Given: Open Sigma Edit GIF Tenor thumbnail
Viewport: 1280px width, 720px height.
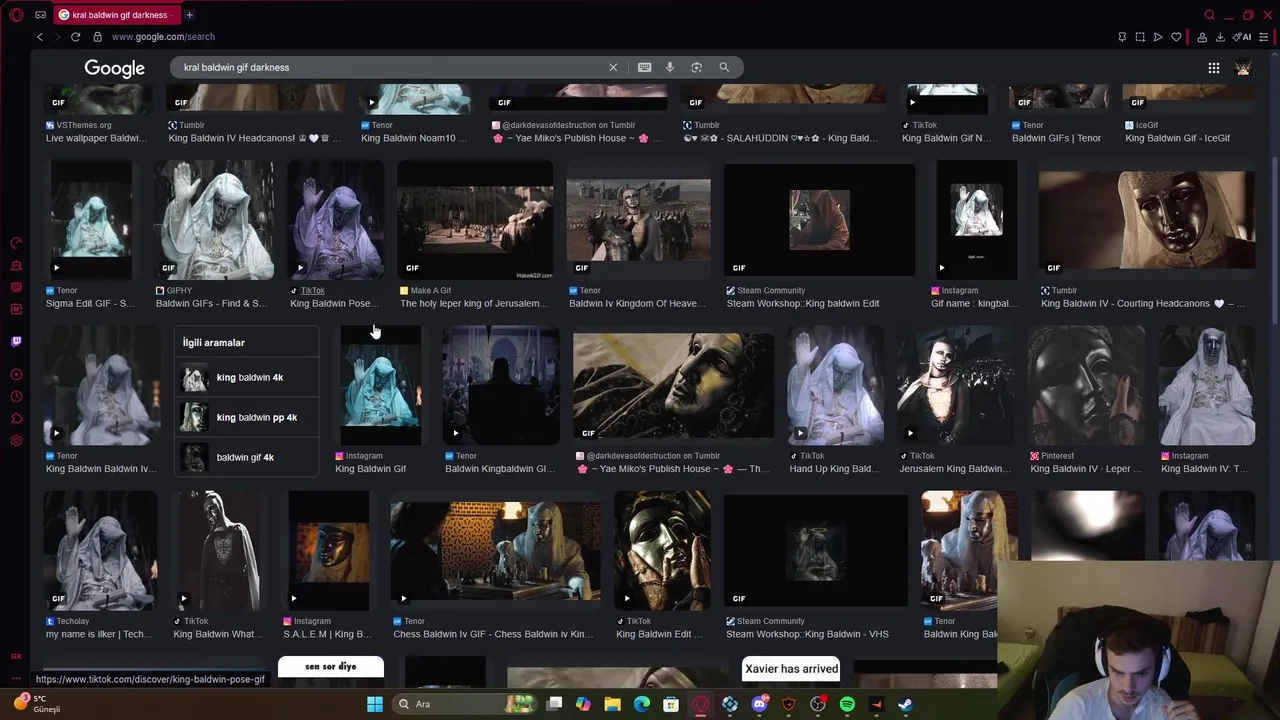Looking at the screenshot, I should (x=91, y=220).
